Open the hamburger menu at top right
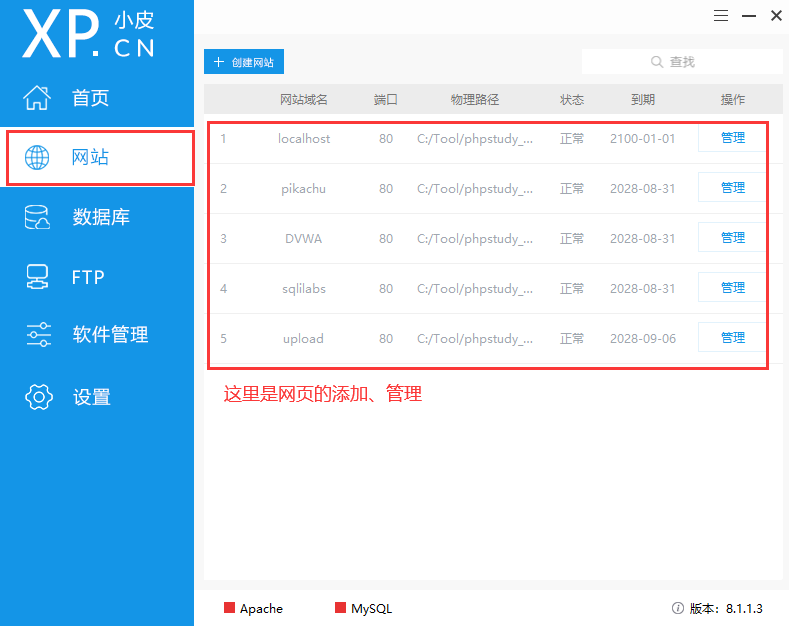Screen dimensions: 789x626 click(722, 16)
